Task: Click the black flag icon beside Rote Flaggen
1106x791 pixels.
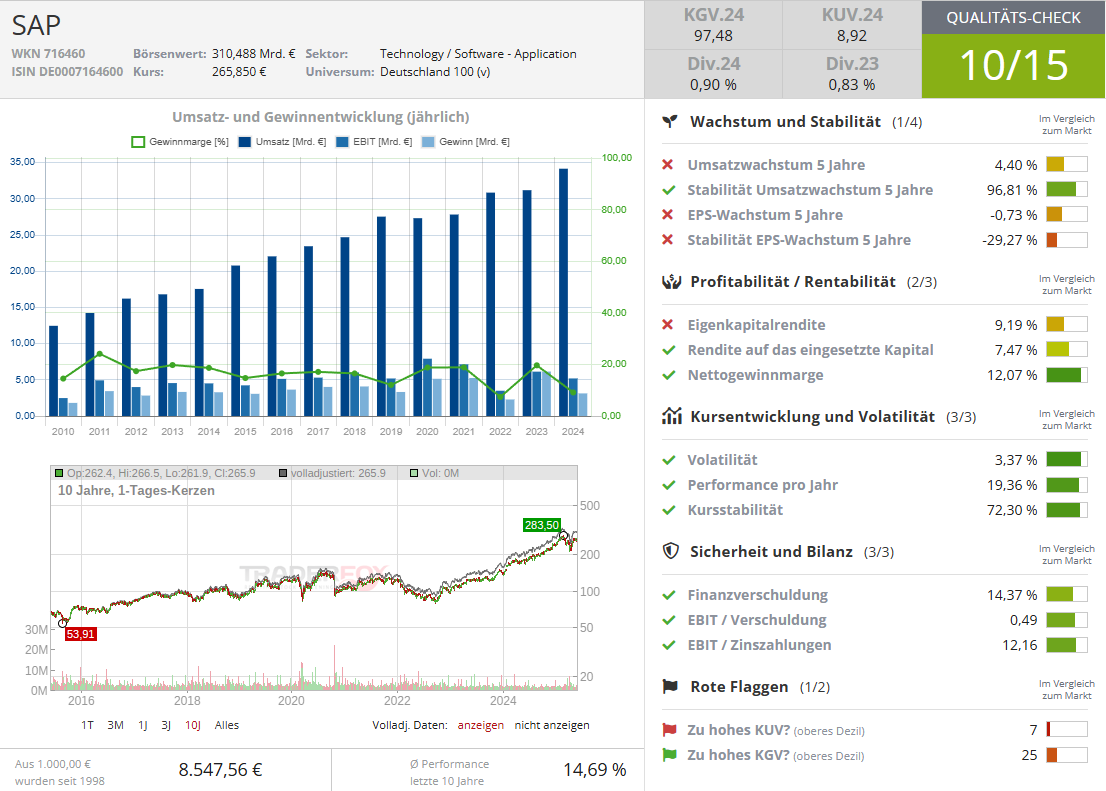Action: [670, 687]
